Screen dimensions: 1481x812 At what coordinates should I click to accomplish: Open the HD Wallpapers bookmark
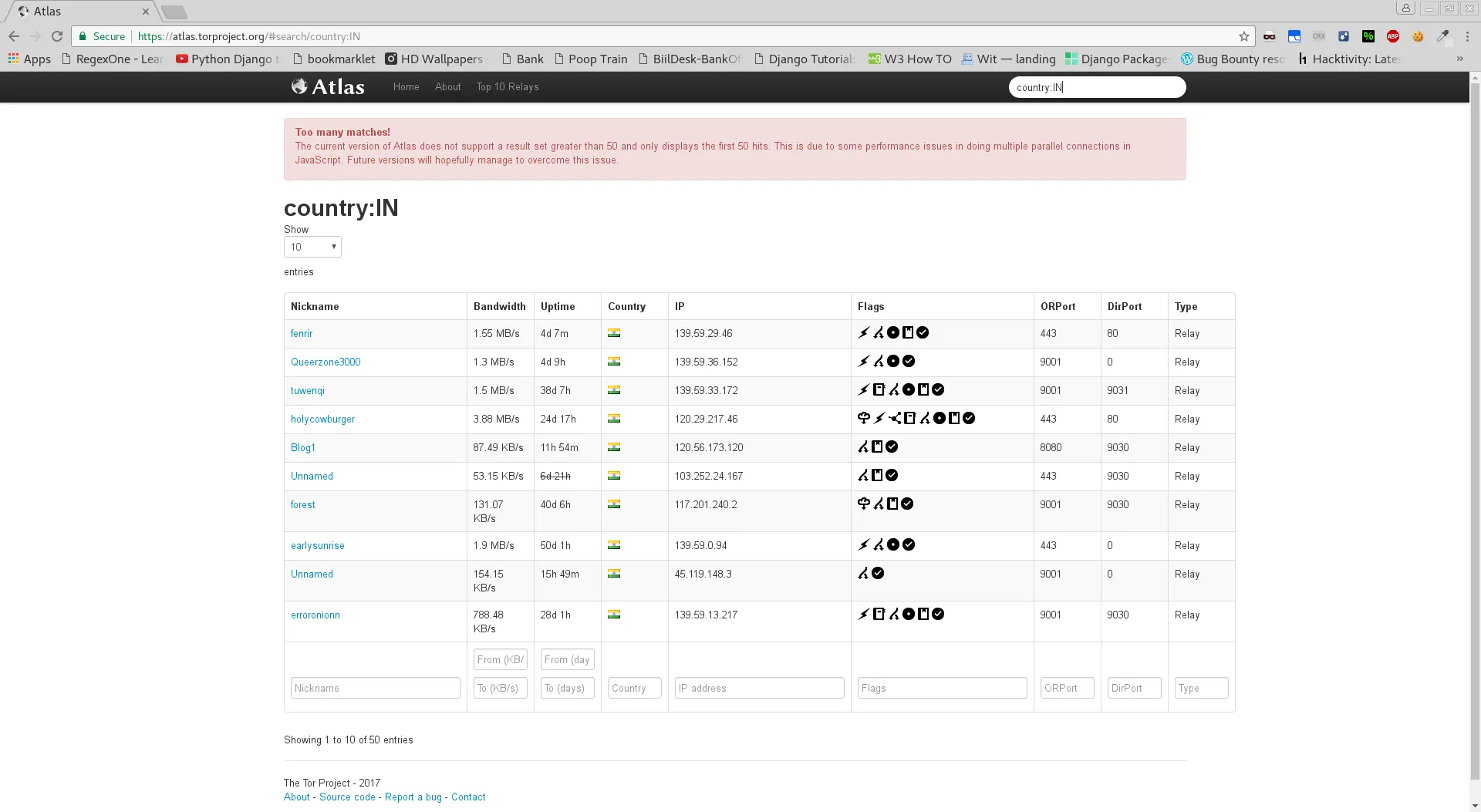click(434, 59)
